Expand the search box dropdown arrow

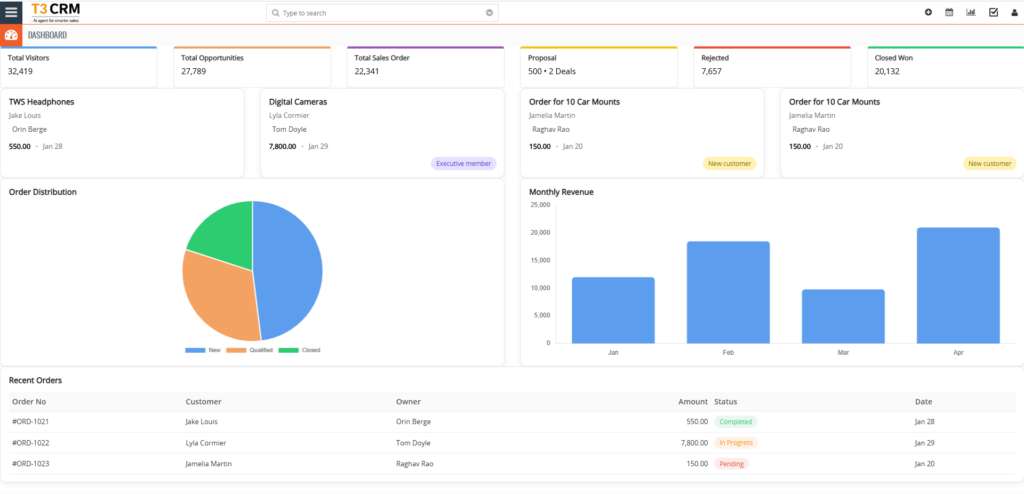point(489,13)
